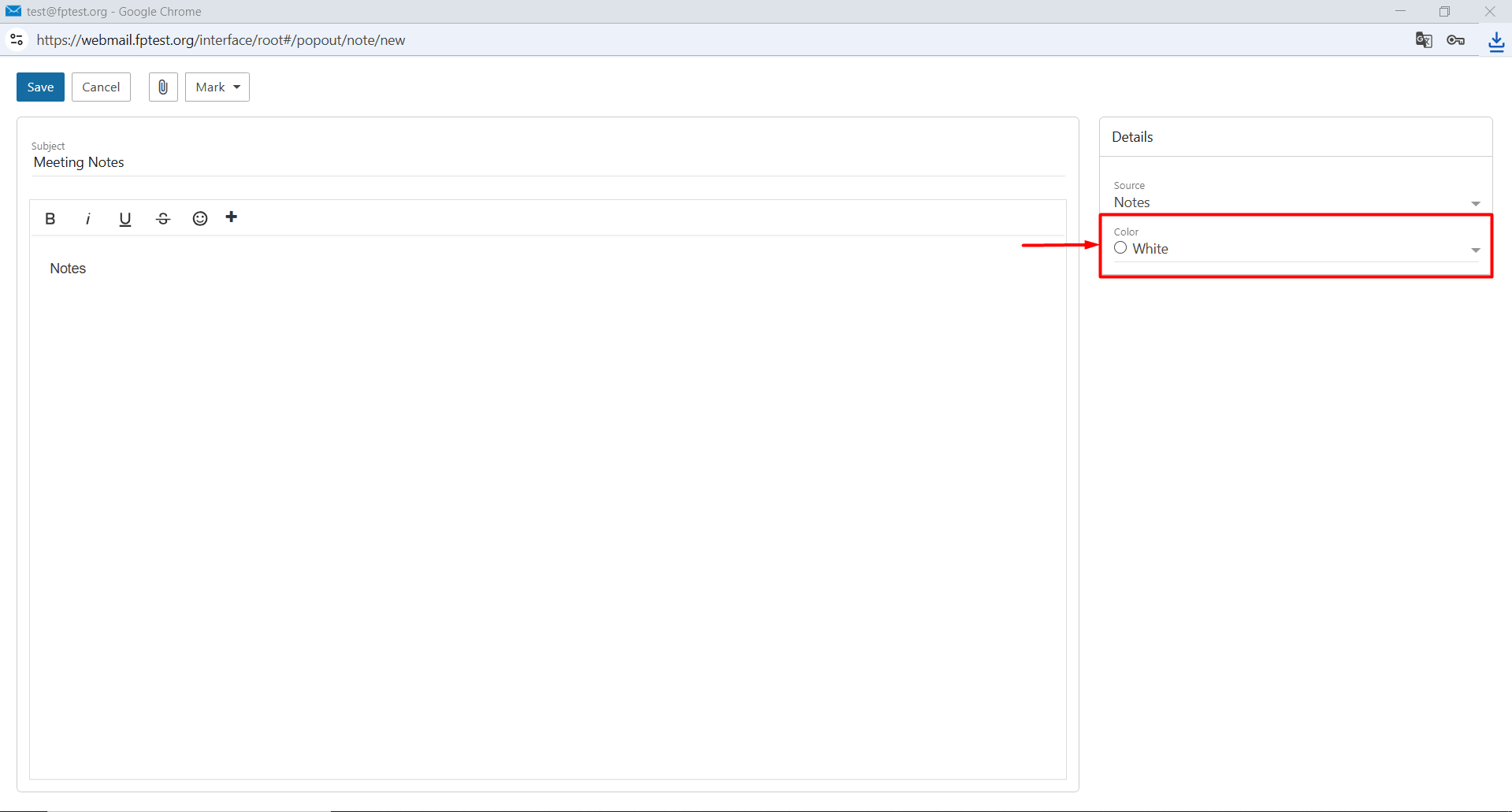Apply bold formatting in note editor
This screenshot has width=1512, height=812.
(50, 219)
